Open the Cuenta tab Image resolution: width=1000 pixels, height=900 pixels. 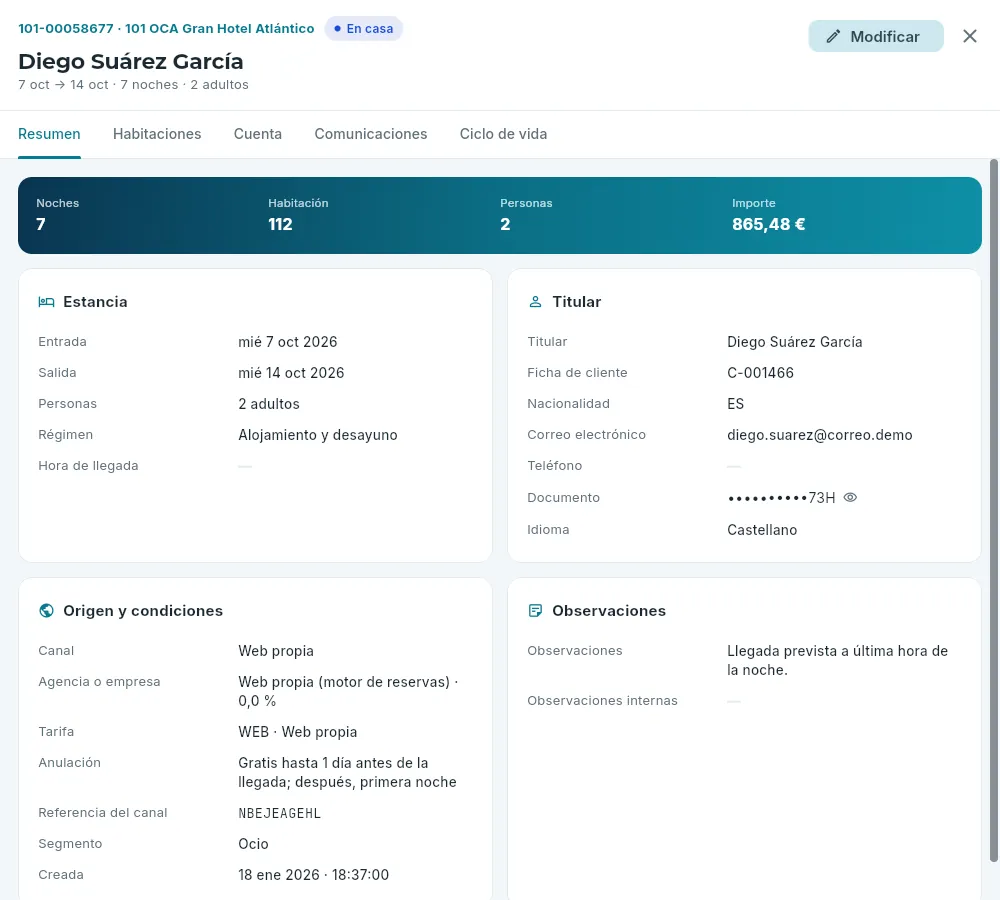point(258,134)
